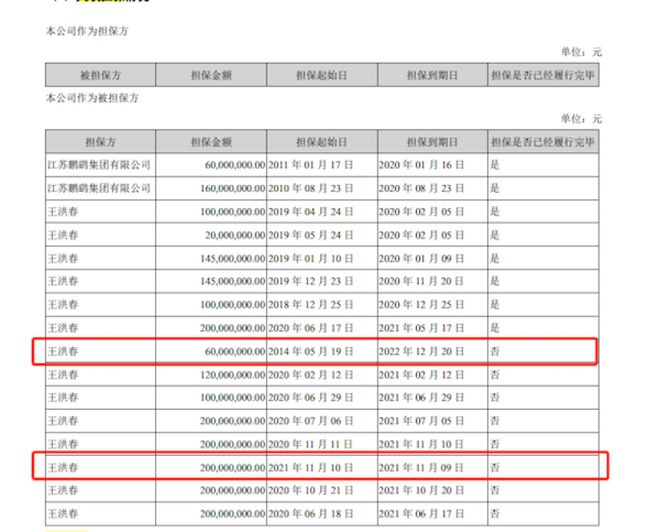Click start date 2010年08月23日
The width and height of the screenshot is (660, 532).
[311, 188]
